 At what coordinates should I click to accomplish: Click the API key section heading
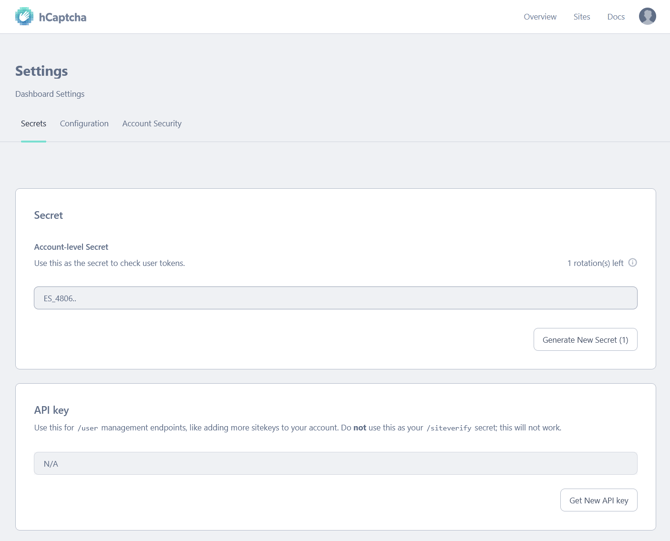[51, 410]
